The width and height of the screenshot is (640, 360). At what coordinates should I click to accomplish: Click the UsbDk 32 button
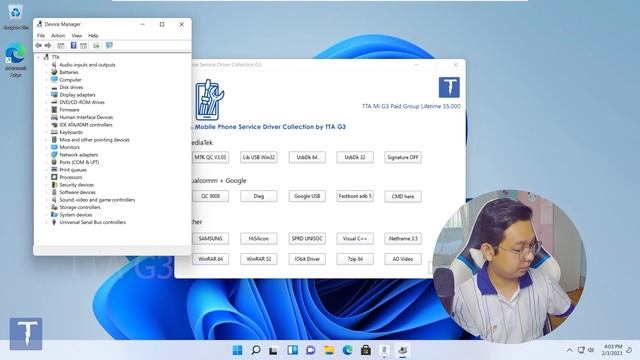pyautogui.click(x=355, y=157)
